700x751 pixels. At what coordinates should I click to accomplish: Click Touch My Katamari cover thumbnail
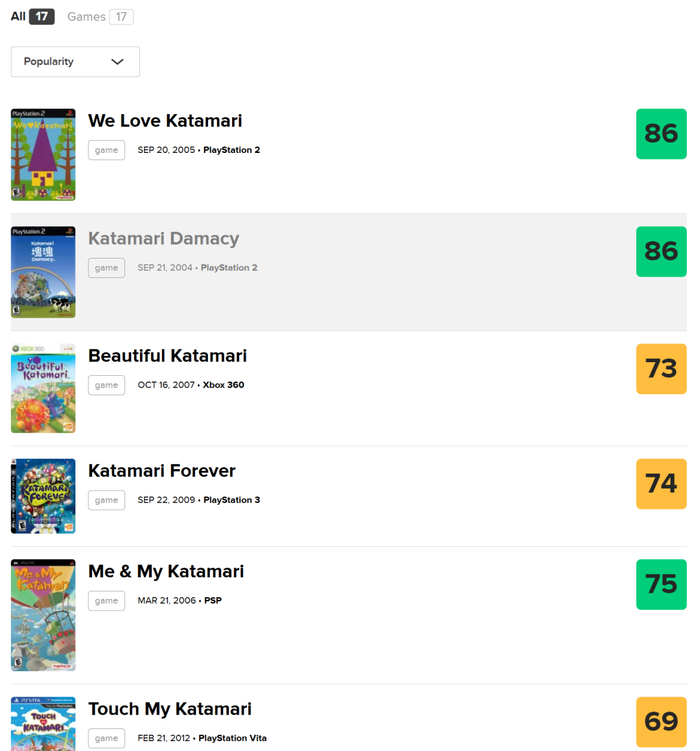pos(43,724)
